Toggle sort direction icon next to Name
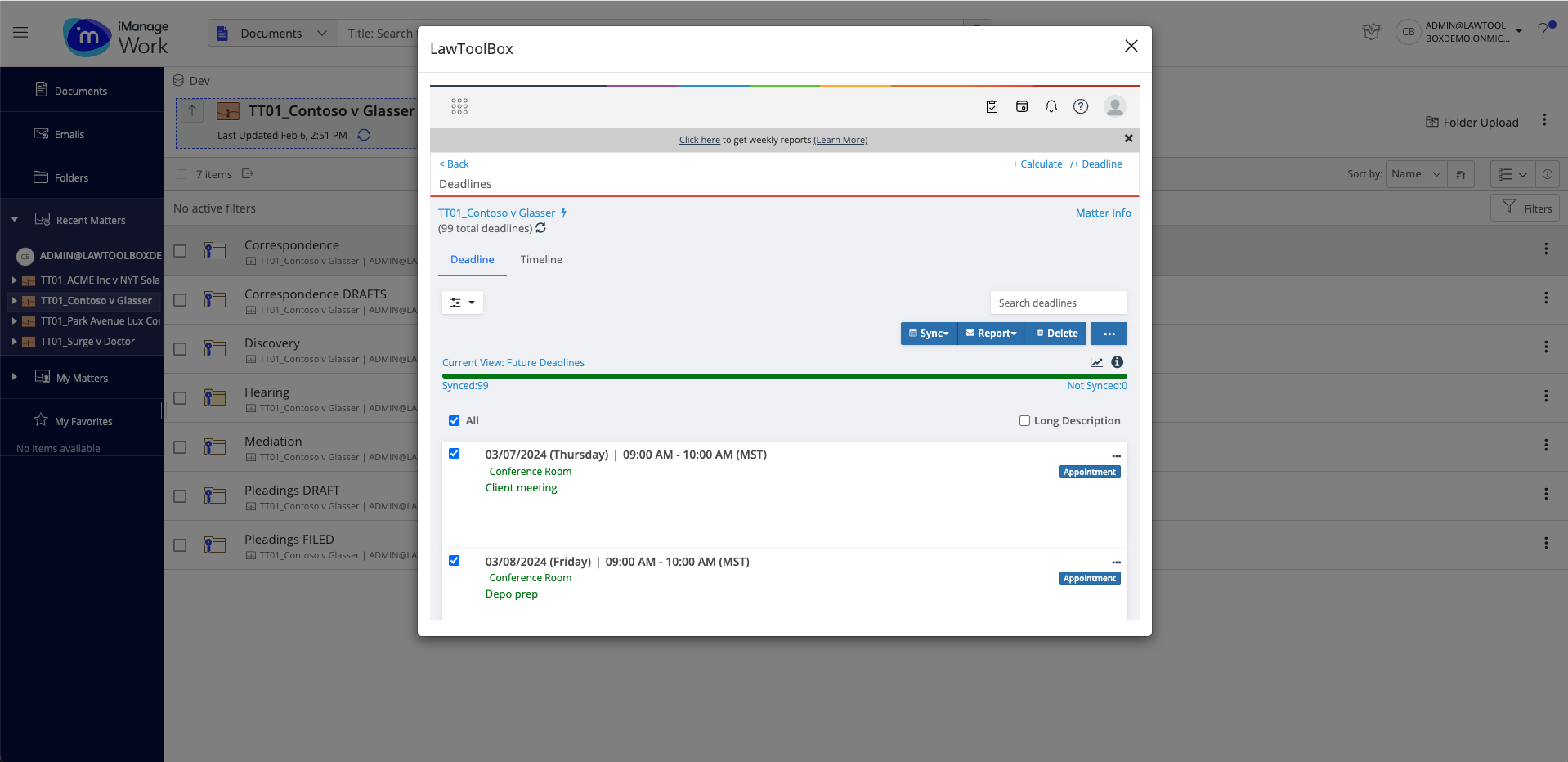 tap(1461, 174)
